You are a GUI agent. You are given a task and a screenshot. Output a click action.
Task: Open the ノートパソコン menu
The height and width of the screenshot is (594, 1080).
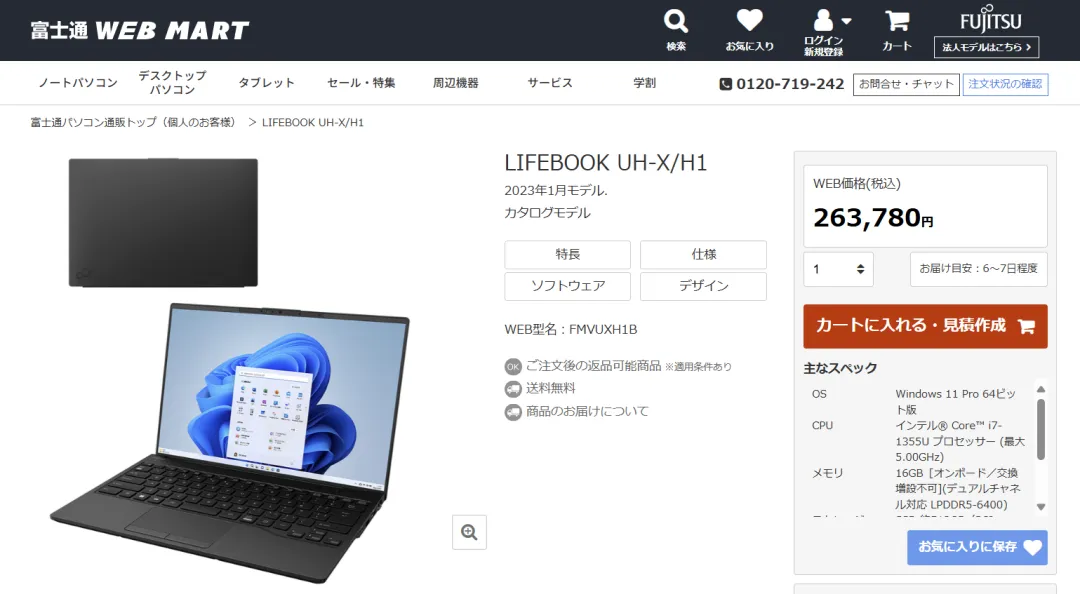tap(79, 83)
